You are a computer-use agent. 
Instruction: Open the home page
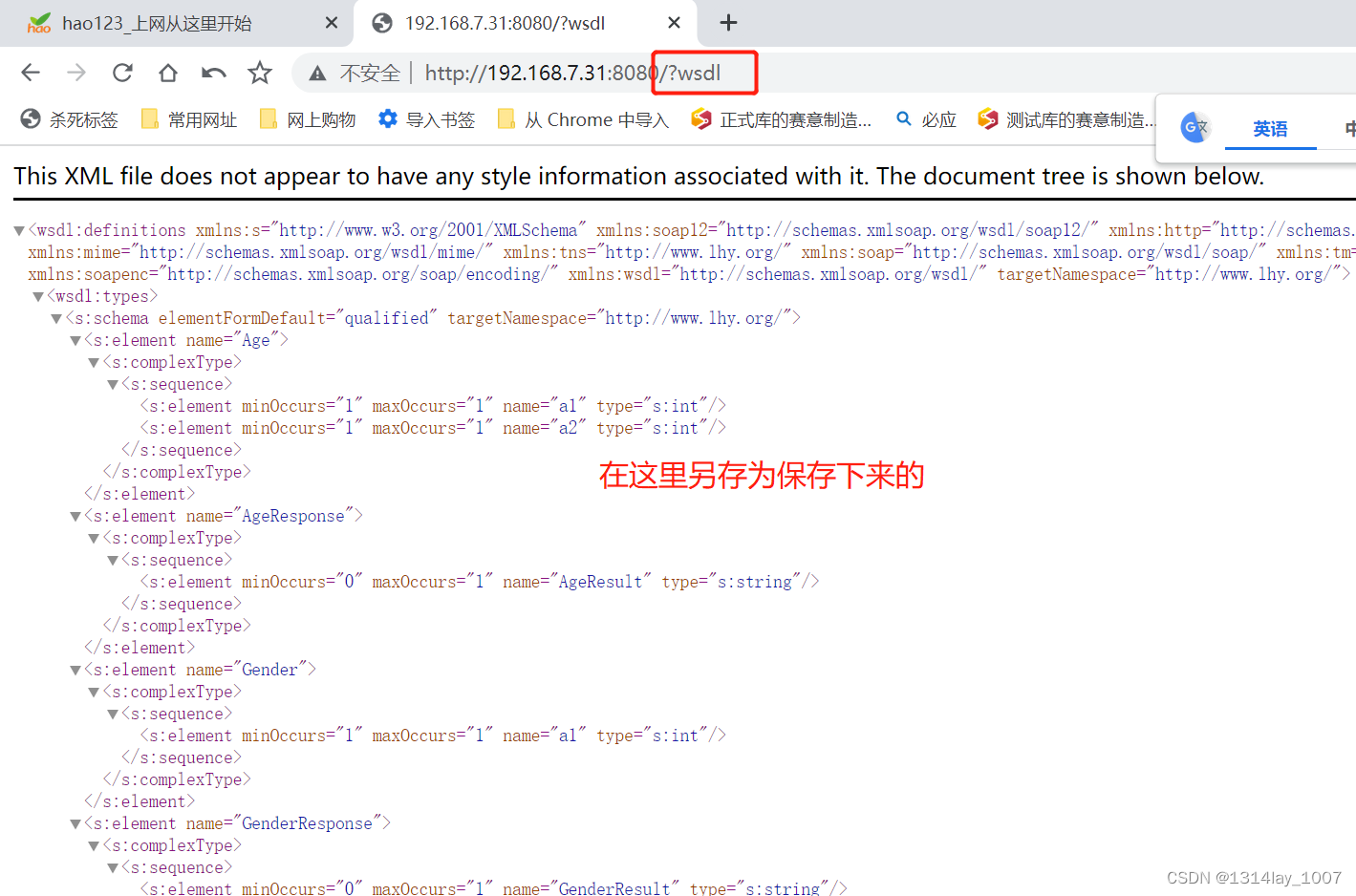(x=168, y=73)
